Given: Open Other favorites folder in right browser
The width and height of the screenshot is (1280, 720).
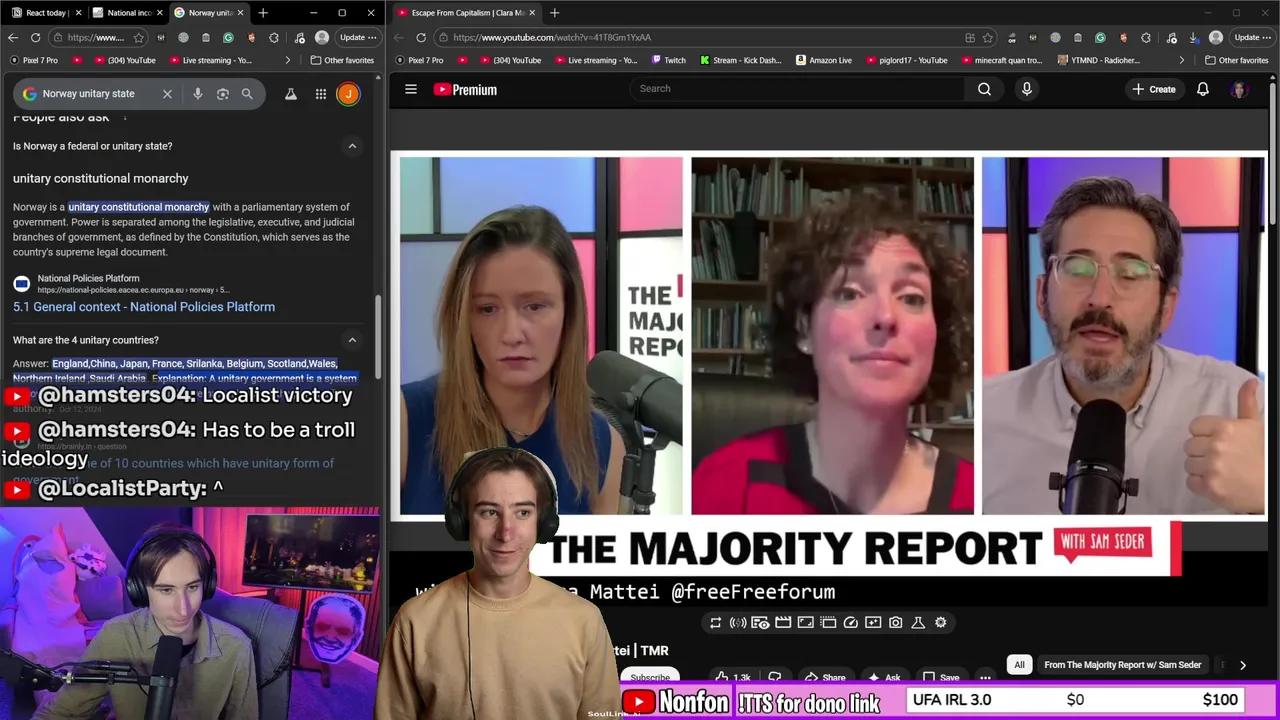Looking at the screenshot, I should click(x=1238, y=60).
